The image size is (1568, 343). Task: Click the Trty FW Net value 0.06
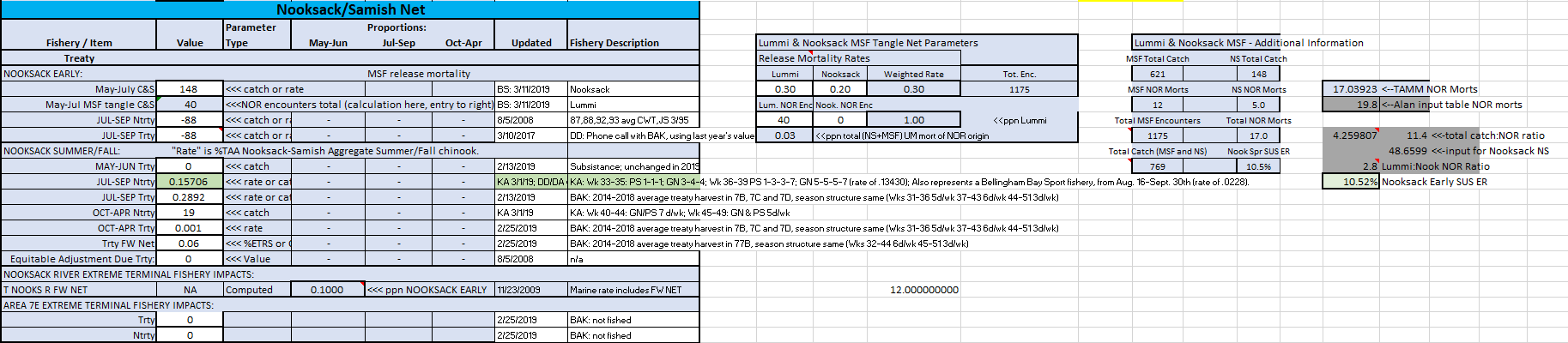[x=189, y=244]
